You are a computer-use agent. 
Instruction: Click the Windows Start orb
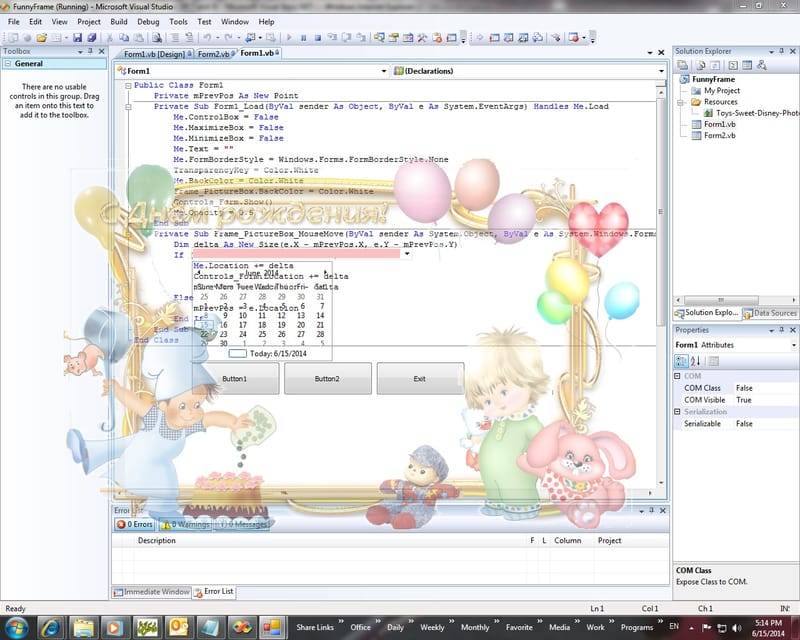[16, 627]
